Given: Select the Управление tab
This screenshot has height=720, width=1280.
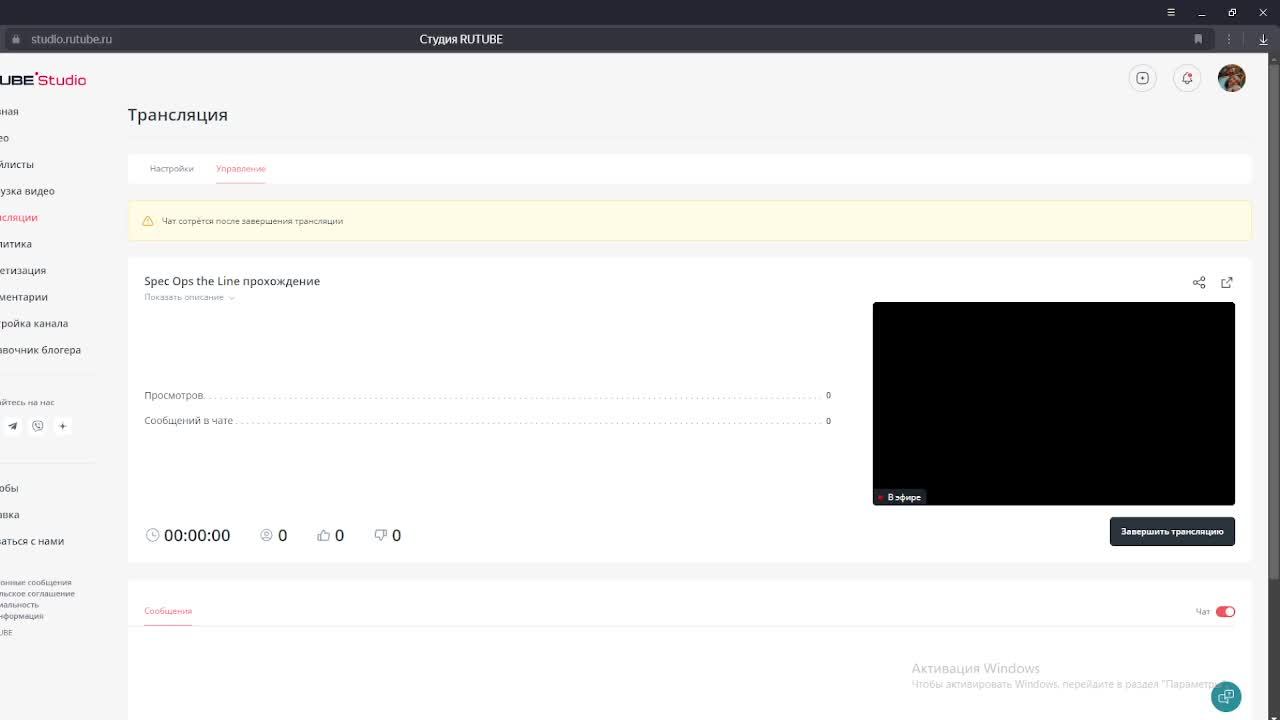Looking at the screenshot, I should point(241,169).
